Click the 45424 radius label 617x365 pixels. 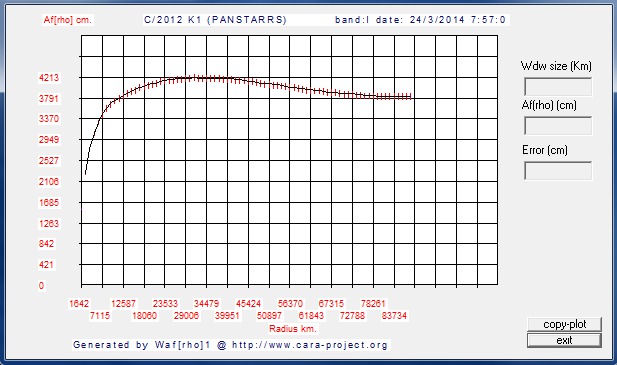(x=248, y=304)
